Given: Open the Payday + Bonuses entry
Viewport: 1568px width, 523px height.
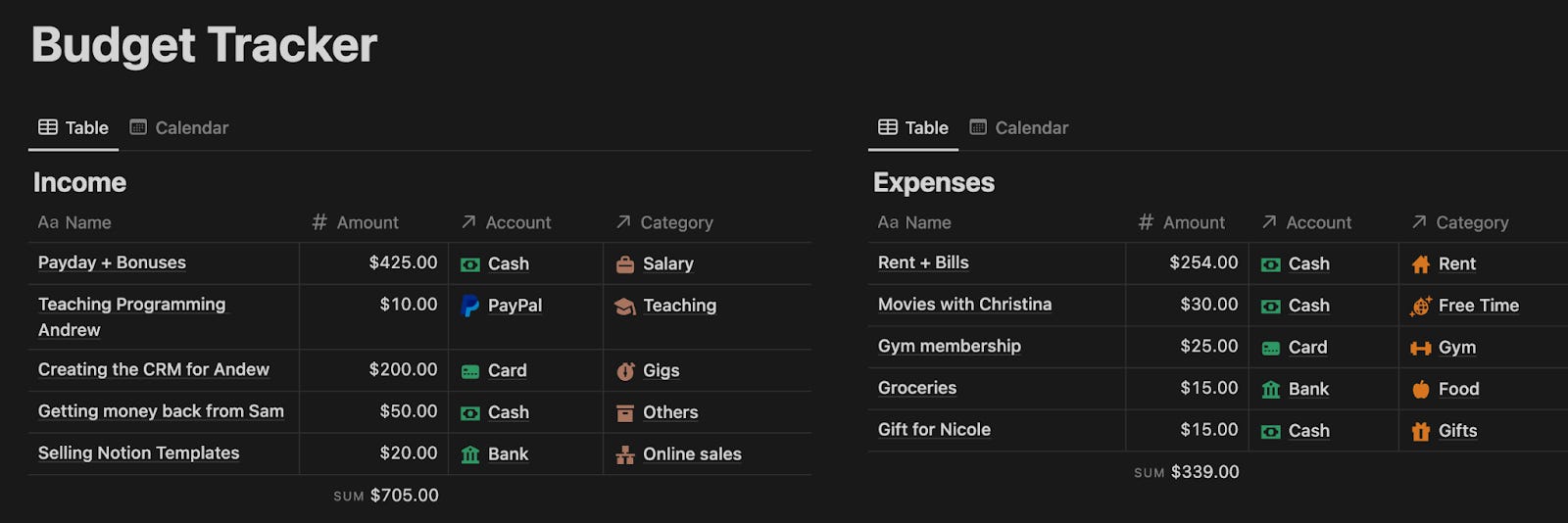Looking at the screenshot, I should 112,262.
